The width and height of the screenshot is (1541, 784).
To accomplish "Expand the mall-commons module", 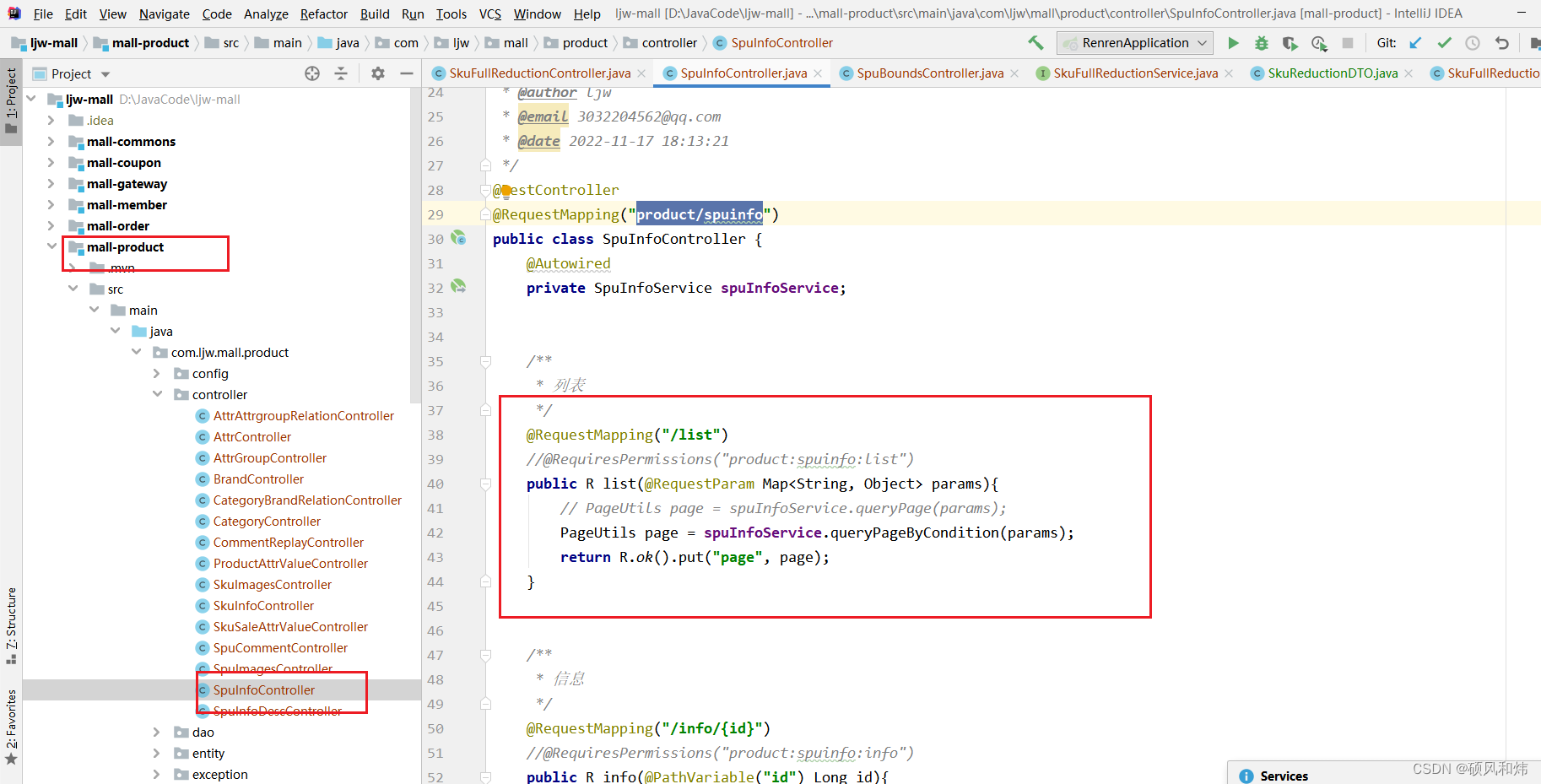I will coord(51,141).
